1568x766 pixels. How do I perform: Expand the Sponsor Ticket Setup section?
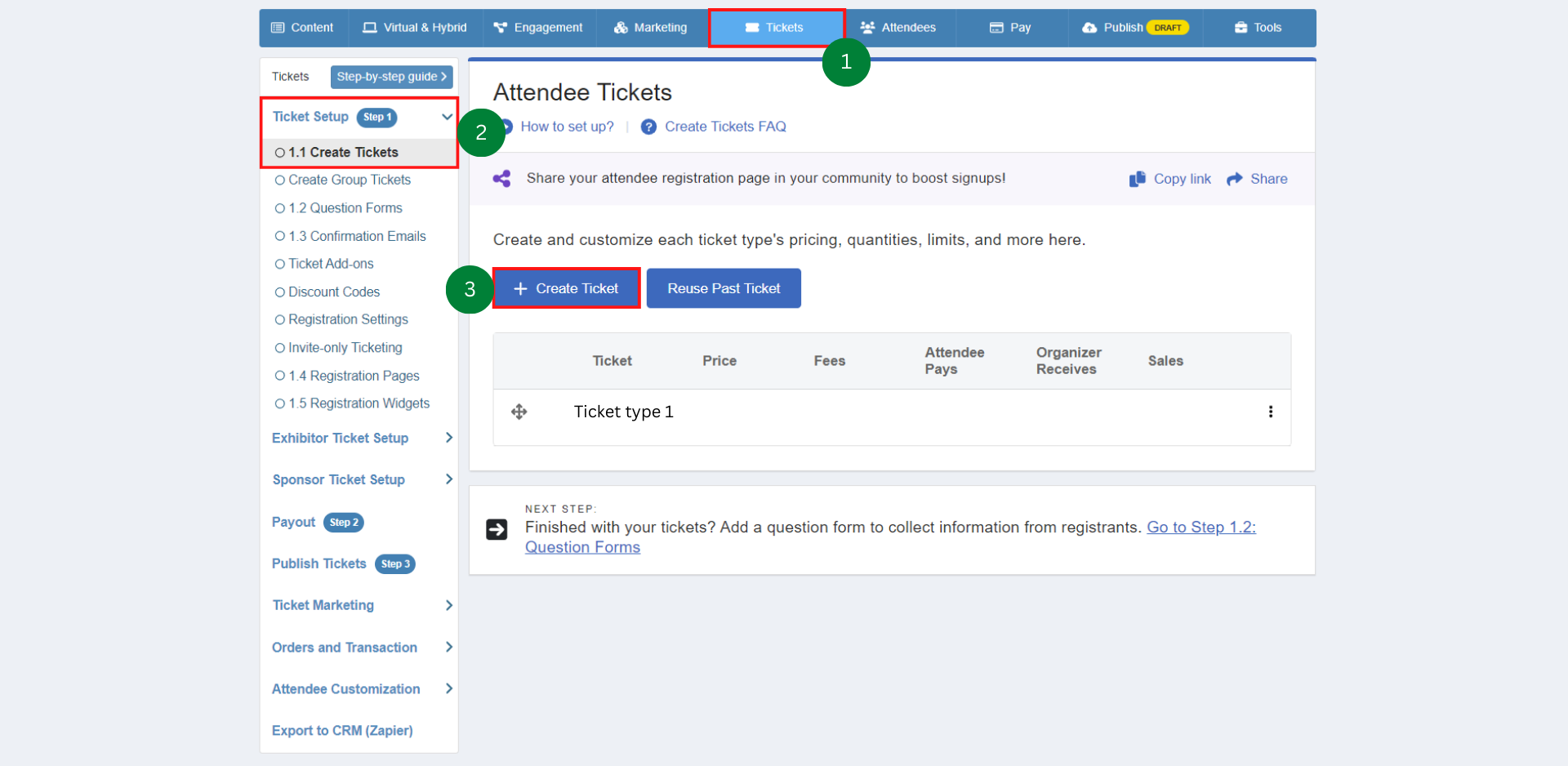pyautogui.click(x=448, y=479)
